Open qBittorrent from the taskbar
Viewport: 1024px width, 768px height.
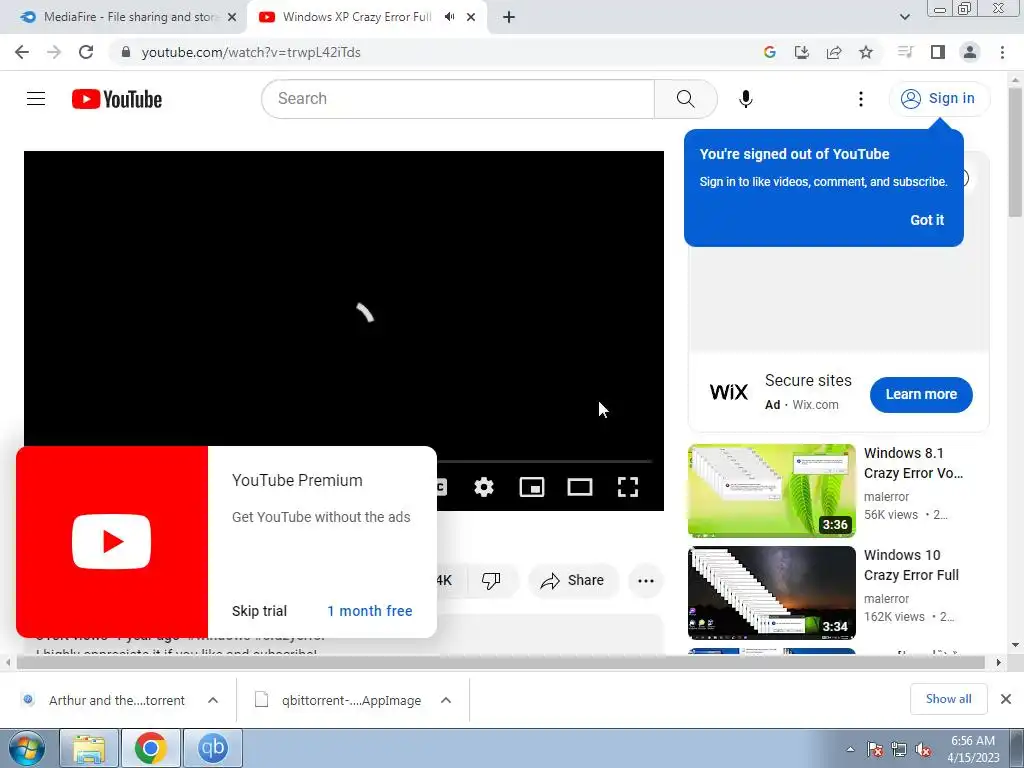213,748
